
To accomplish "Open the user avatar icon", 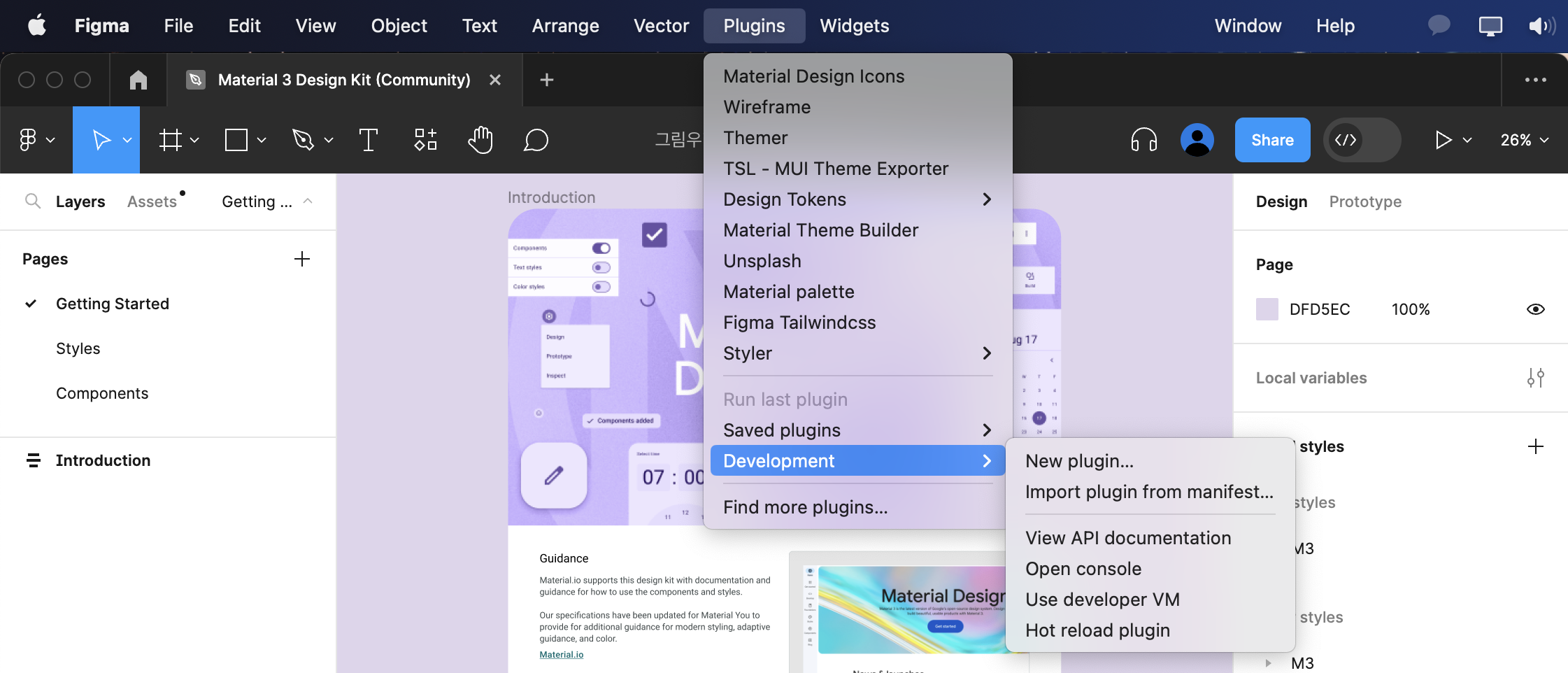I will [1197, 140].
